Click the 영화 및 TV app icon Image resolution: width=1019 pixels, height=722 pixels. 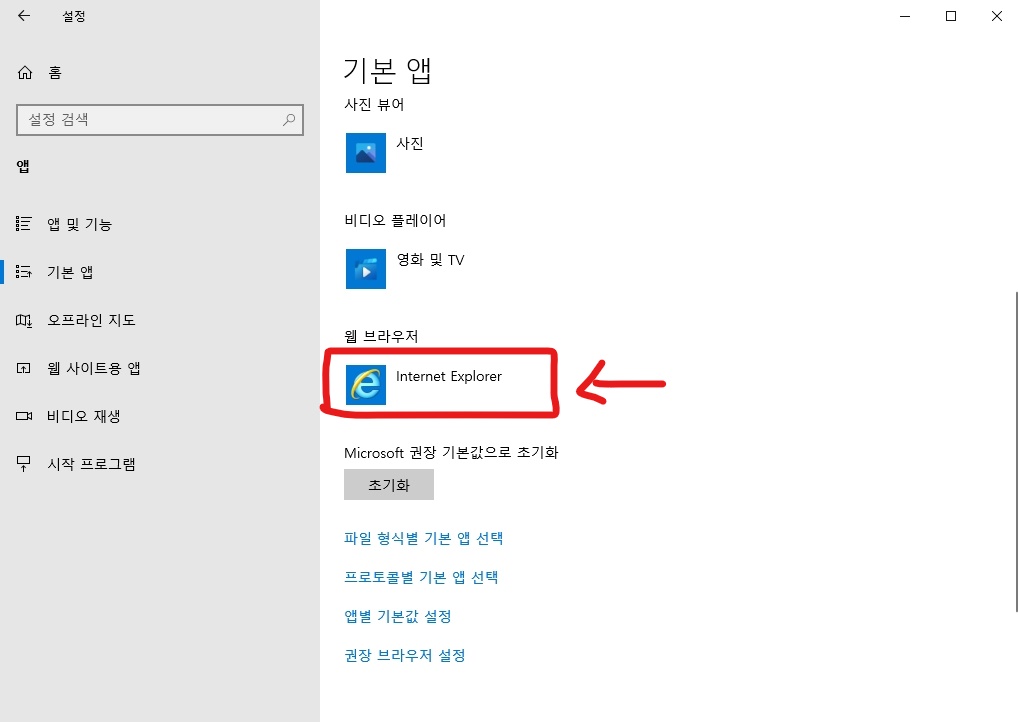366,269
